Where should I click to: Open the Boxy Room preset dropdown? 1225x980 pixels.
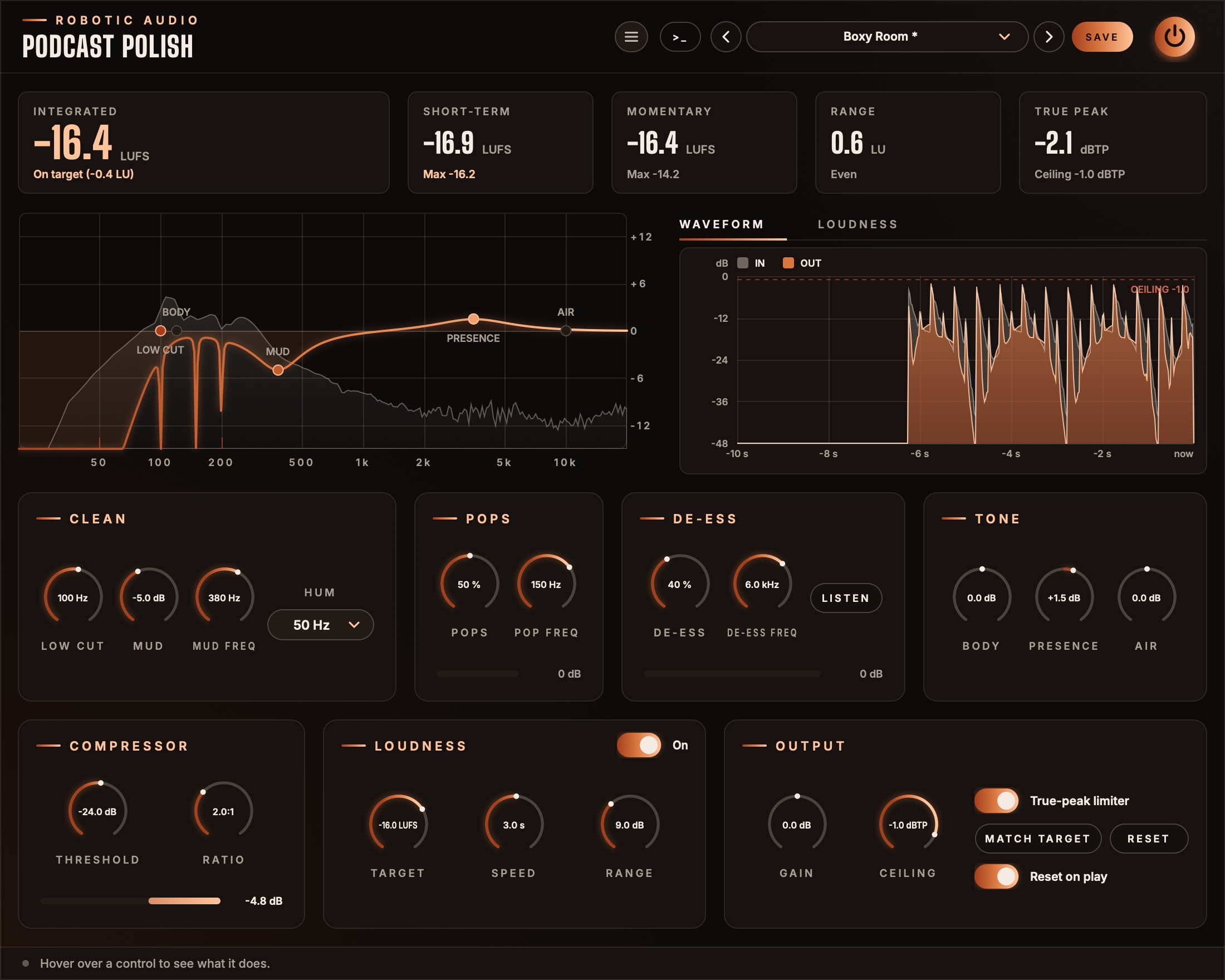coord(887,37)
